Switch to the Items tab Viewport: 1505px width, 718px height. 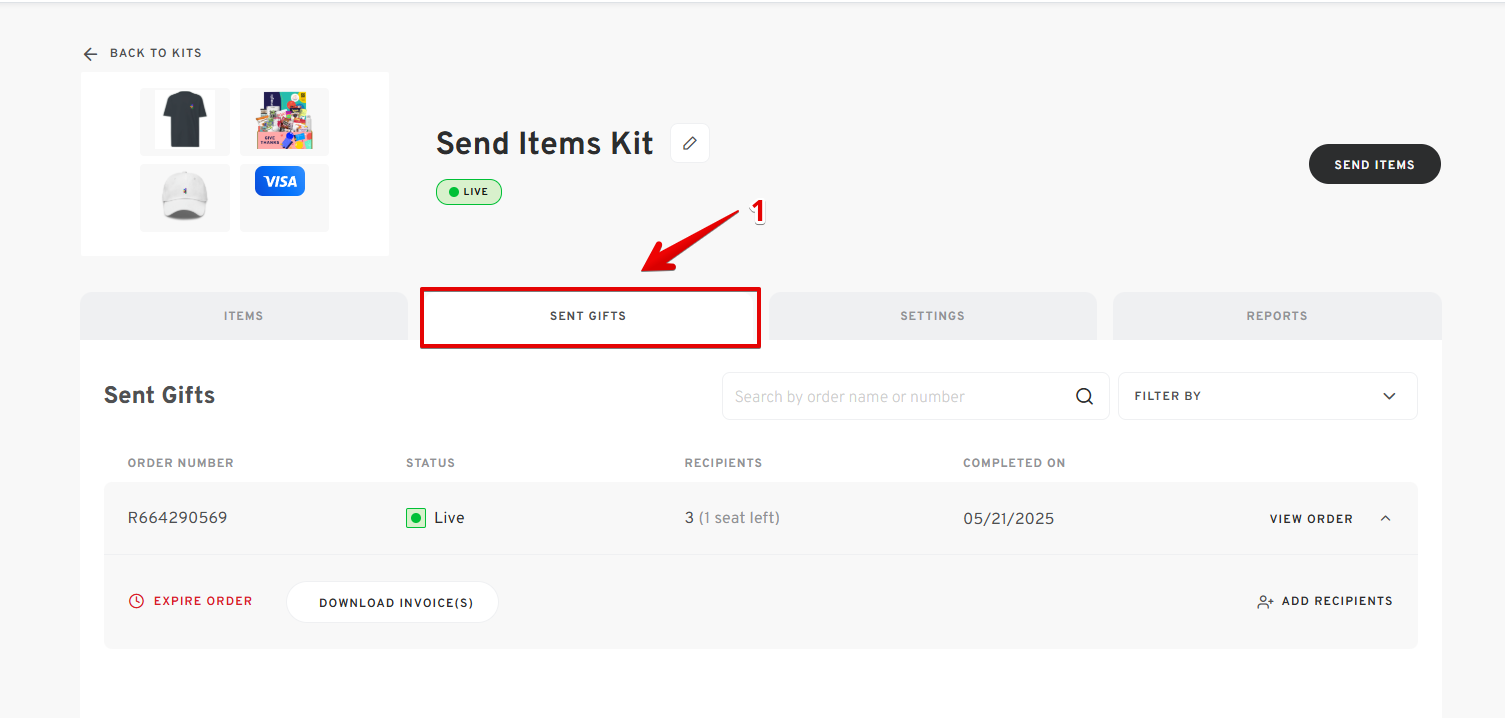click(x=244, y=316)
